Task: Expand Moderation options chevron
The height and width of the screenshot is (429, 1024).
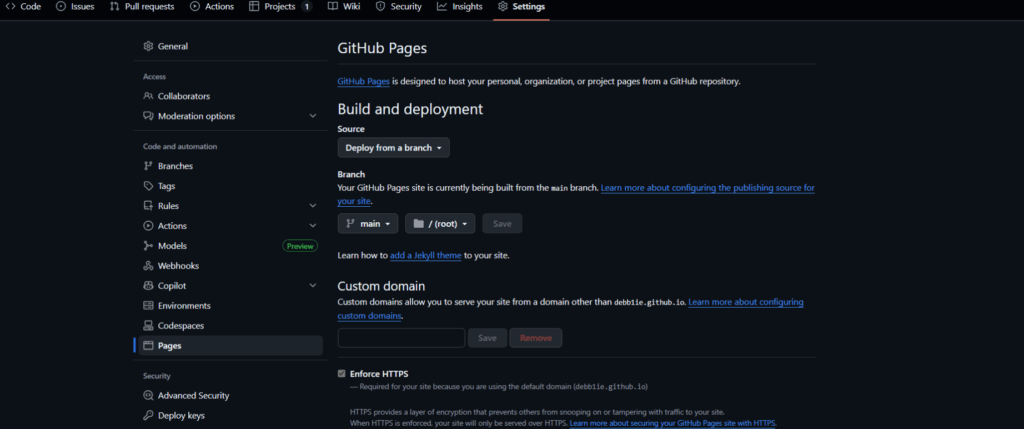Action: [x=313, y=116]
